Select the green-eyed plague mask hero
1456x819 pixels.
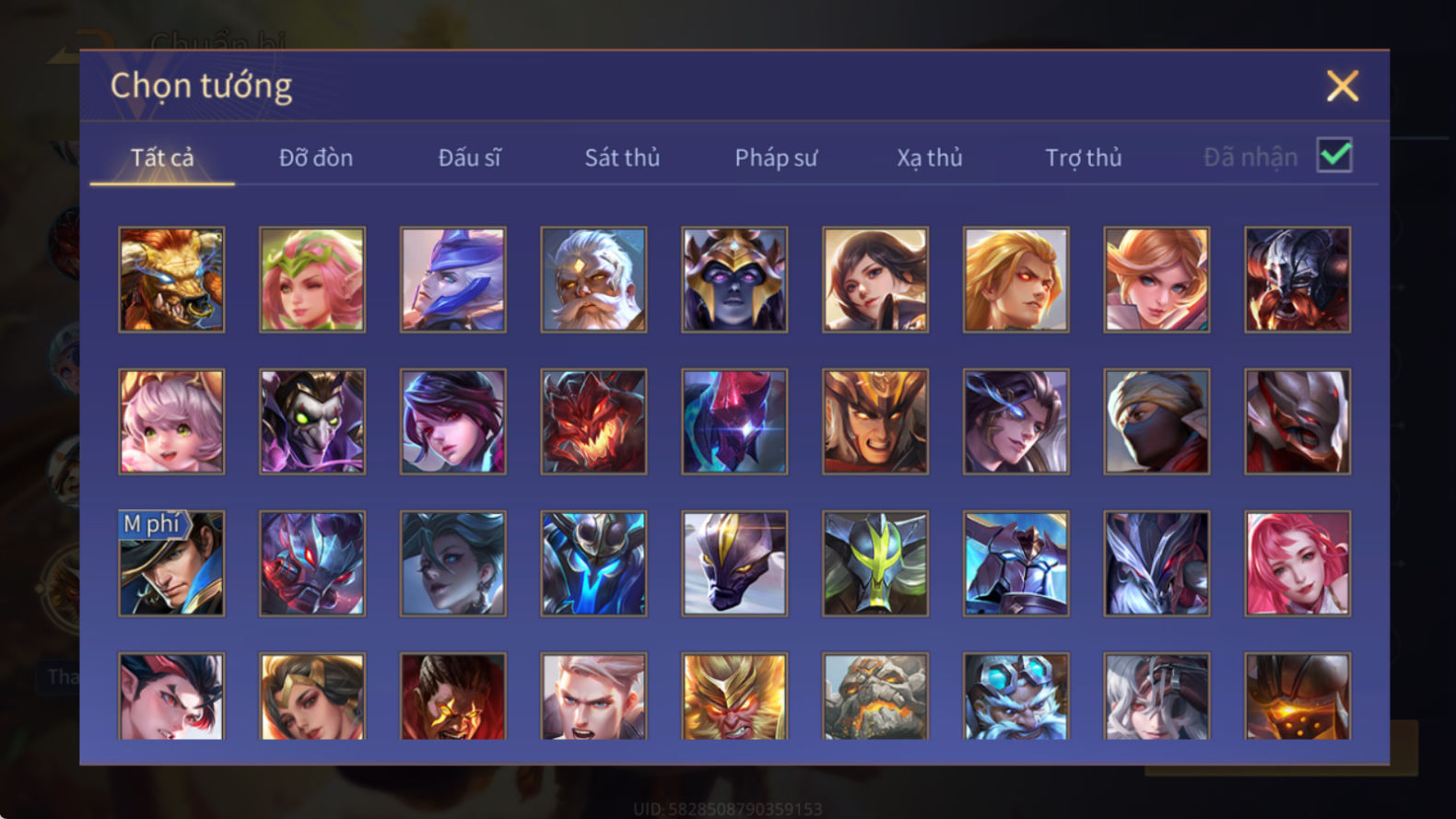312,421
